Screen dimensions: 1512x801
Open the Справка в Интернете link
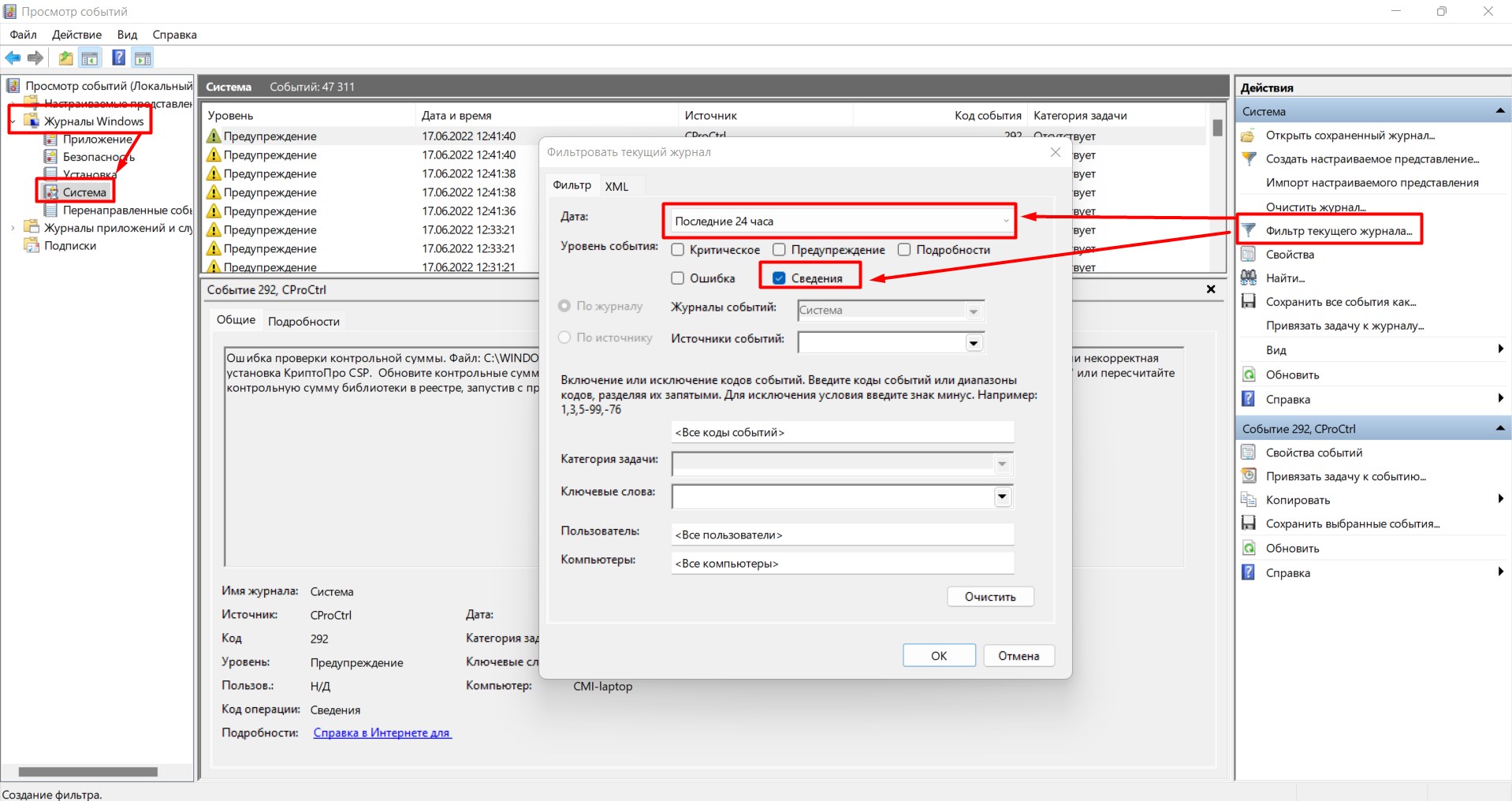click(x=382, y=732)
